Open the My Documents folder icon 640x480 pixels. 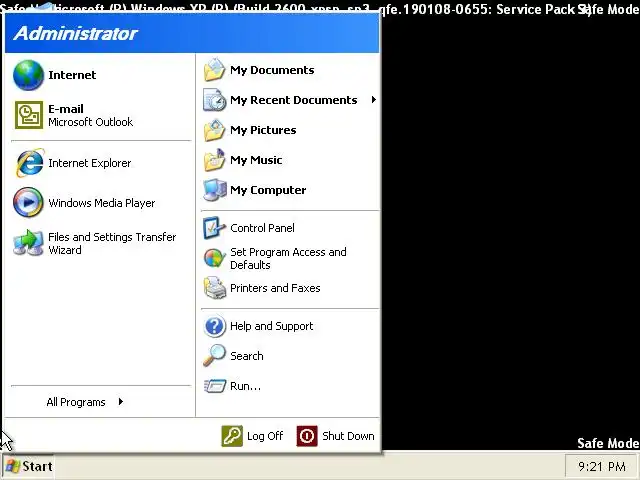214,70
